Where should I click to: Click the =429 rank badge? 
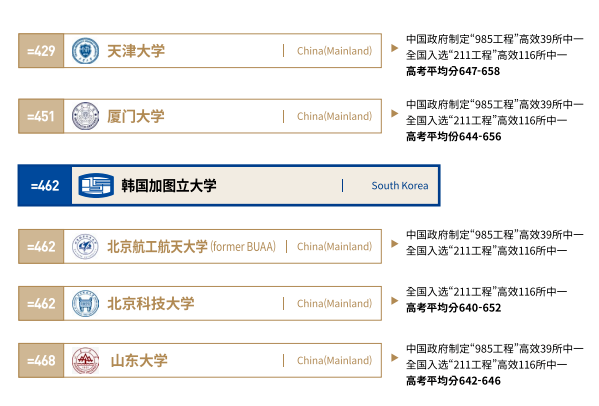pos(41,51)
